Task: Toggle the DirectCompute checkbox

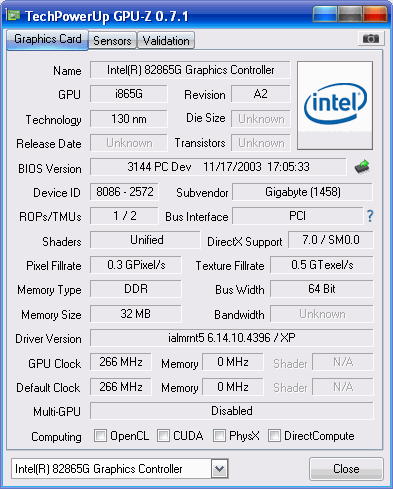Action: (274, 436)
